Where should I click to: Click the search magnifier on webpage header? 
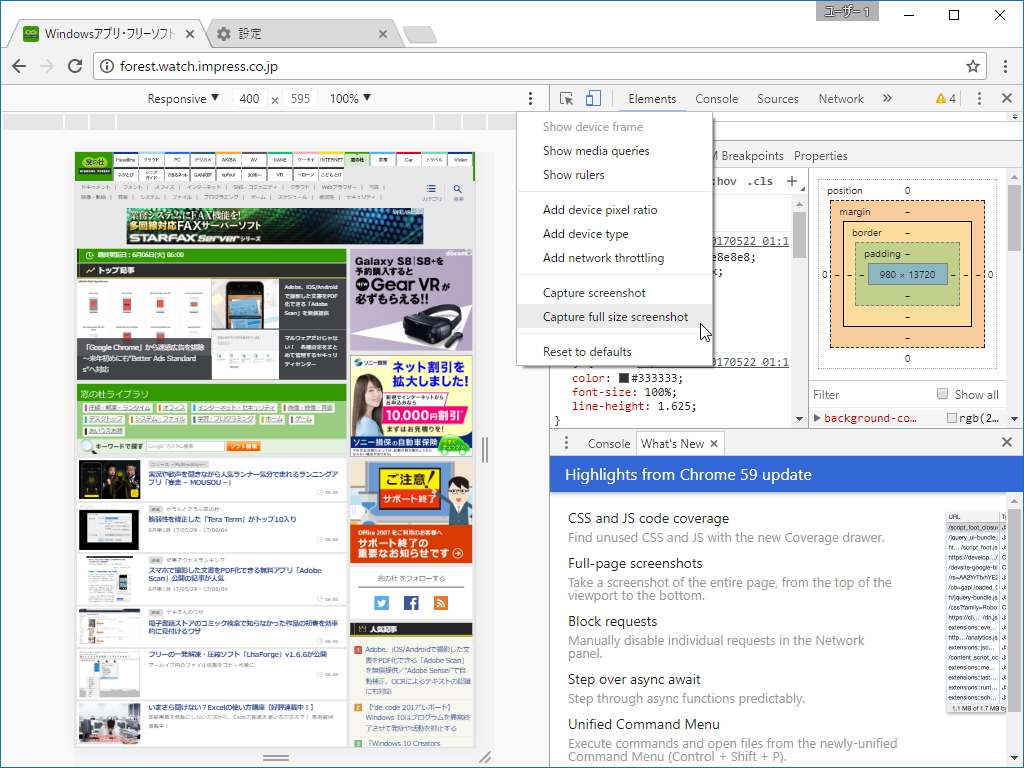pos(458,191)
